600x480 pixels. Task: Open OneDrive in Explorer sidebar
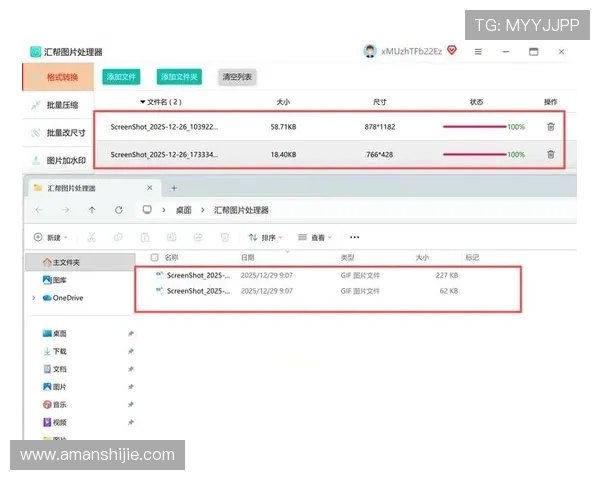tap(63, 298)
